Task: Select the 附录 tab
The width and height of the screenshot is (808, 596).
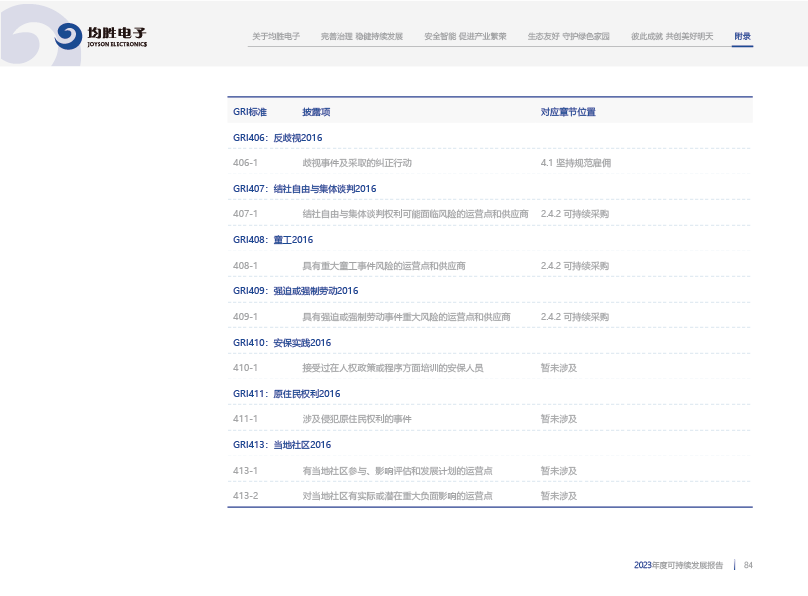Action: (x=742, y=36)
